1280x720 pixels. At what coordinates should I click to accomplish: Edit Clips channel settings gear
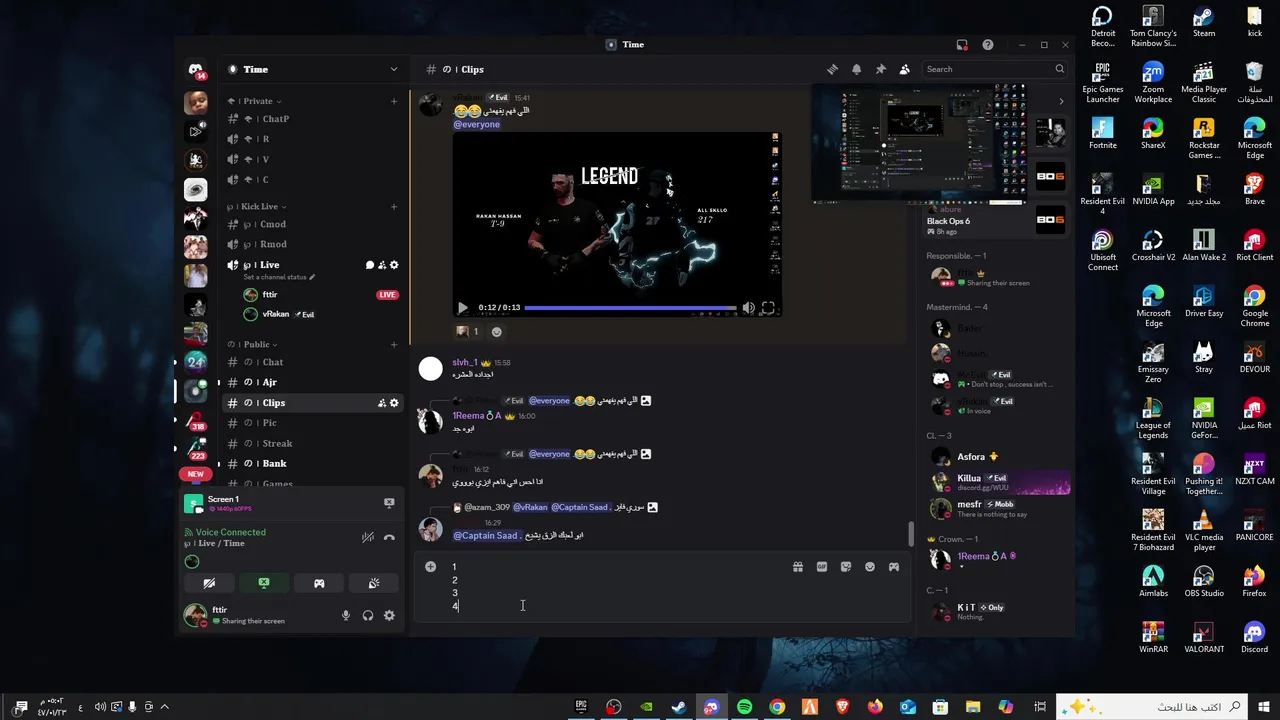(x=394, y=403)
